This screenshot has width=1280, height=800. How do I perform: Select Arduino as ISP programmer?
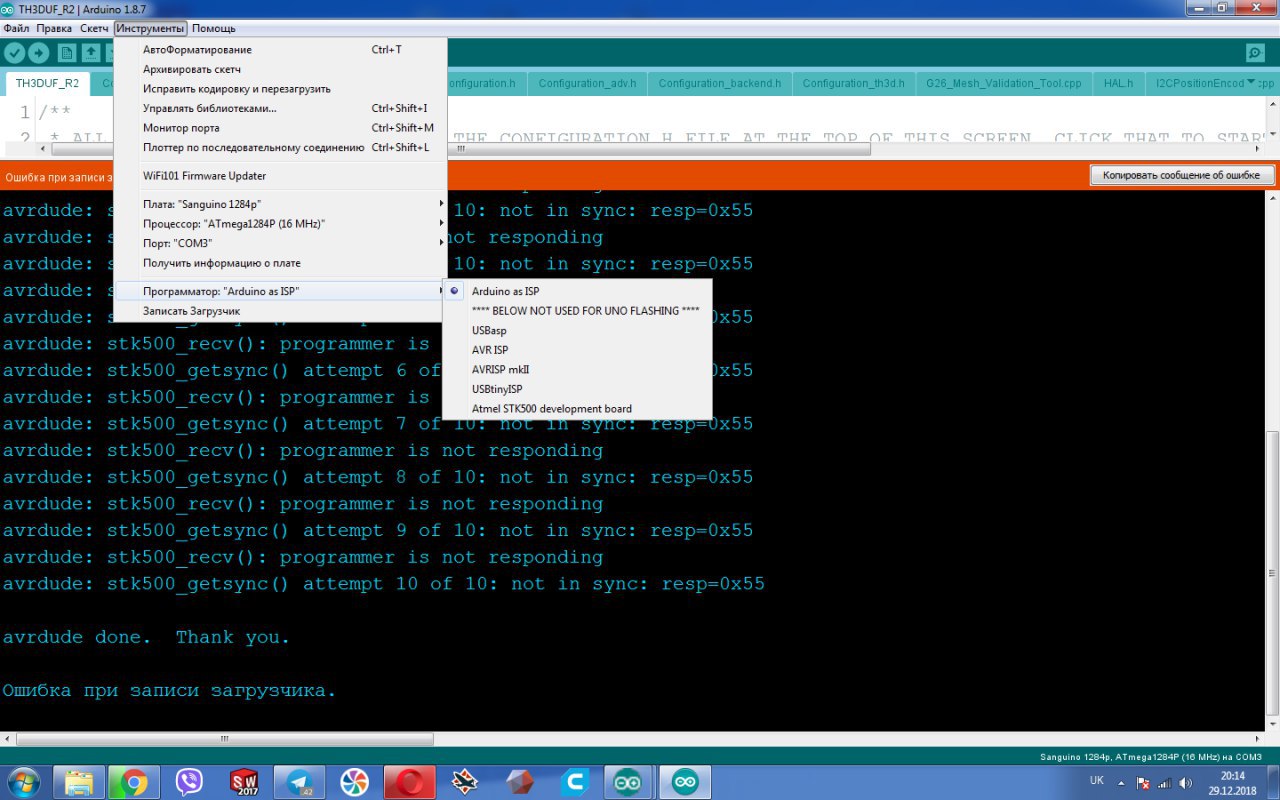pyautogui.click(x=577, y=291)
